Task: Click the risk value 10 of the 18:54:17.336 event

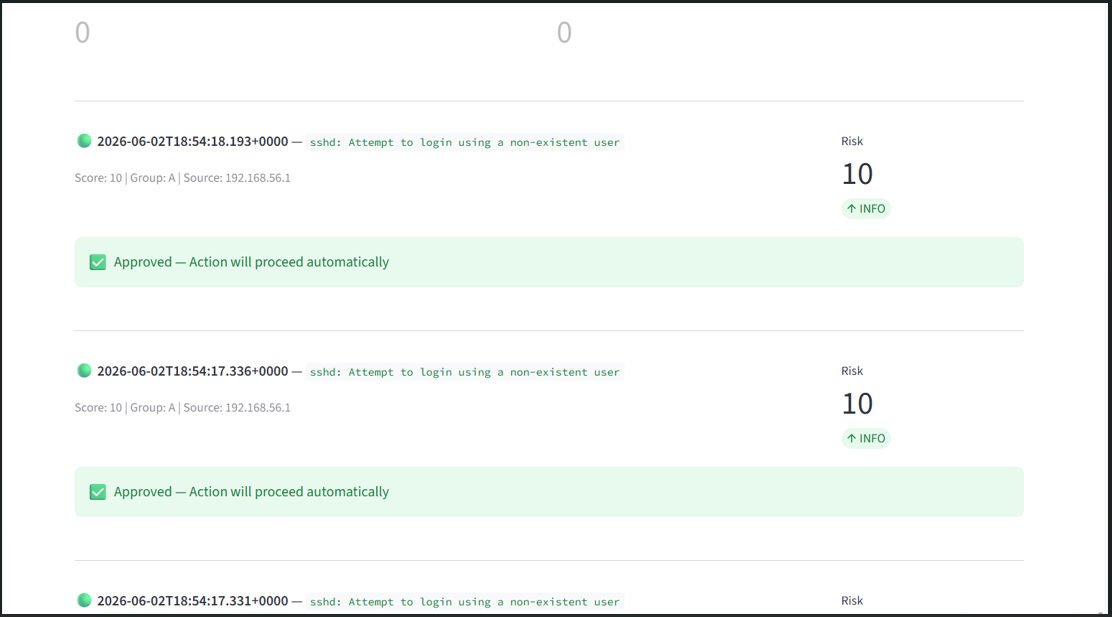Action: coord(857,404)
